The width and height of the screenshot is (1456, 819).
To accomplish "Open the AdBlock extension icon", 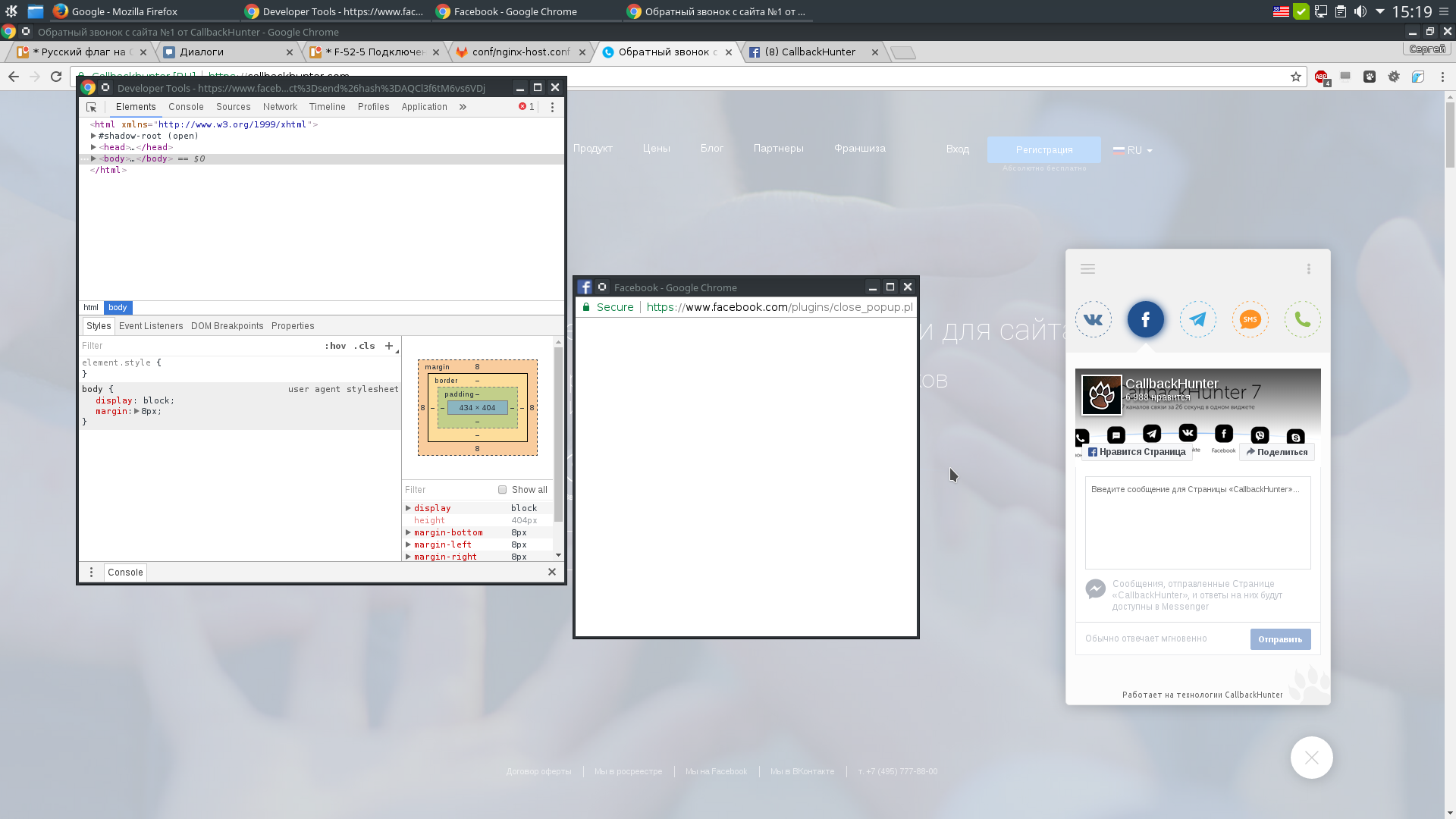I will [1321, 77].
